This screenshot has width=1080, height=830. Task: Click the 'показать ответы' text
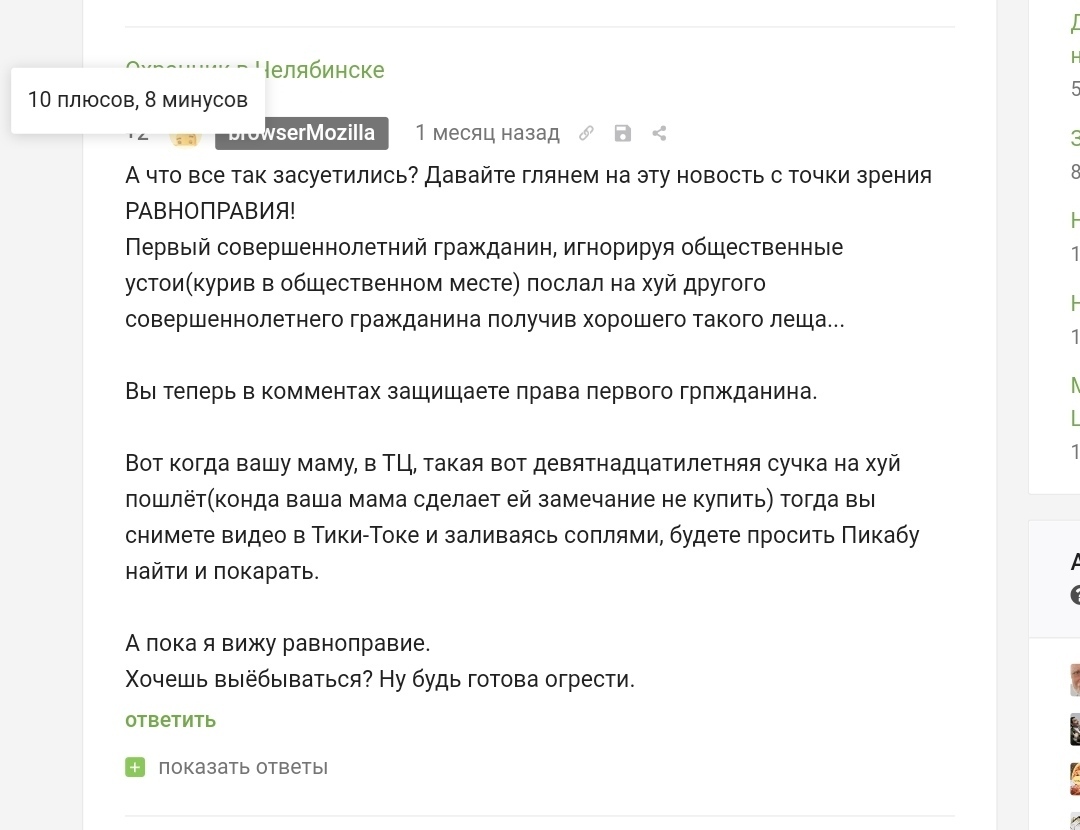243,767
